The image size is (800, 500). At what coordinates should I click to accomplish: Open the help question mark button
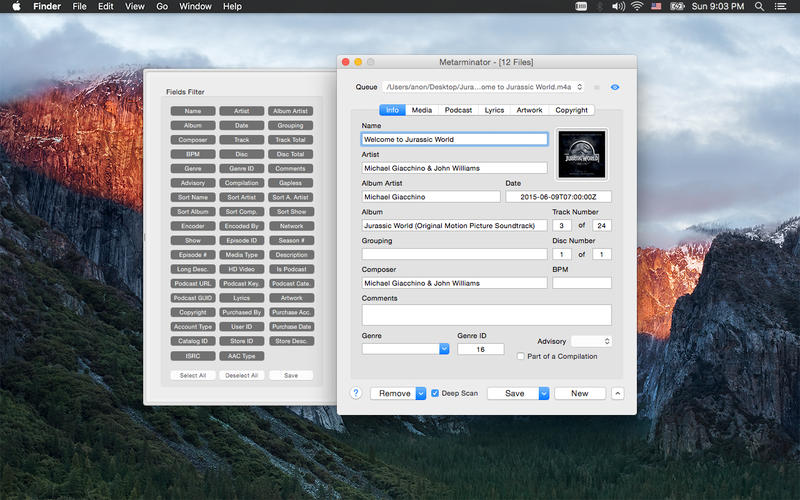point(356,393)
